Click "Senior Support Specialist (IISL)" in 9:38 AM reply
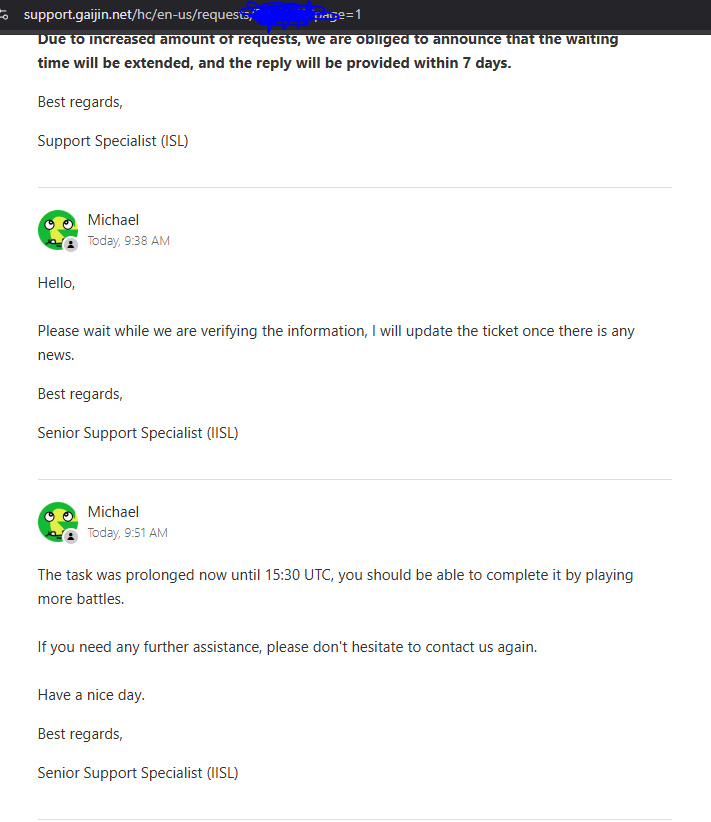Image resolution: width=711 pixels, height=822 pixels. [x=138, y=433]
